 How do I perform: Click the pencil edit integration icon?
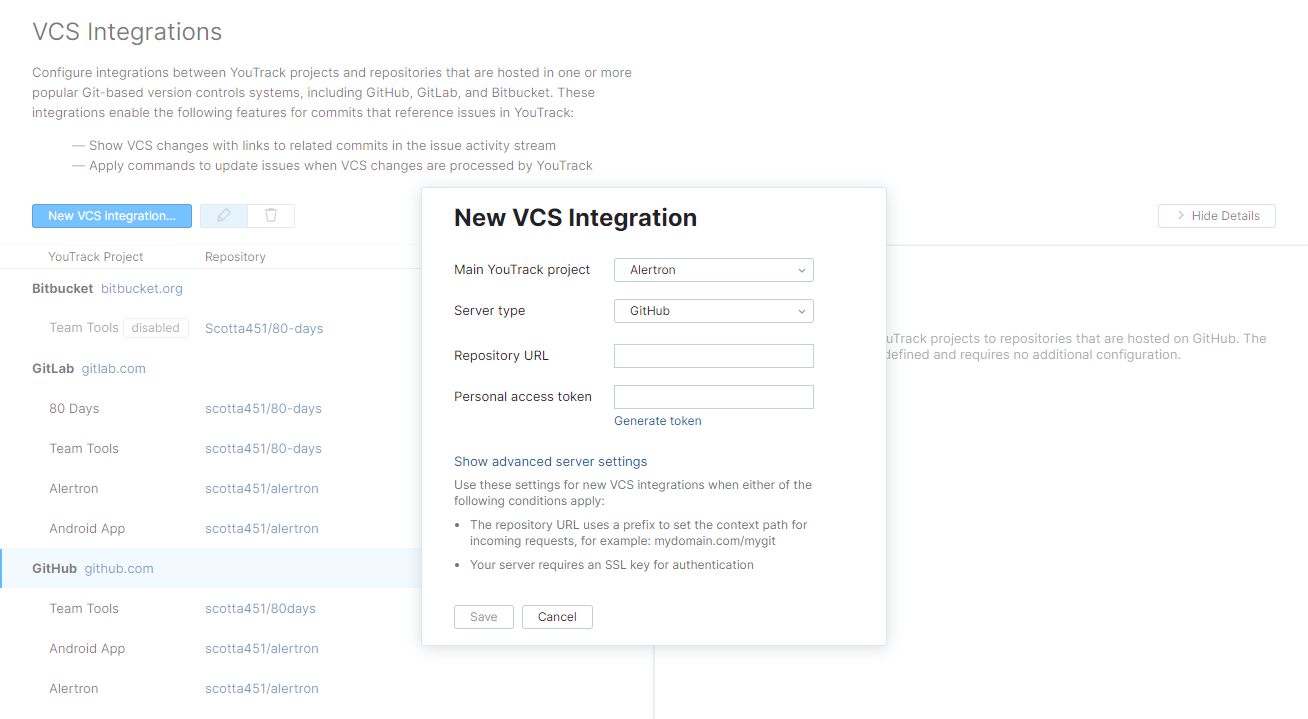click(223, 215)
